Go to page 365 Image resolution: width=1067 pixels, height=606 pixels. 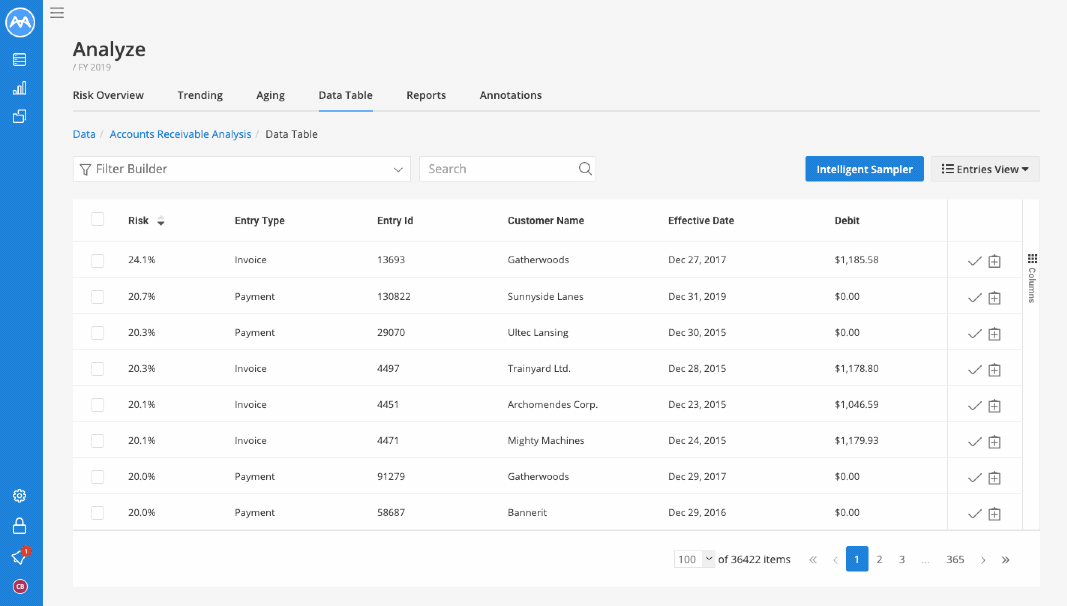coord(955,559)
